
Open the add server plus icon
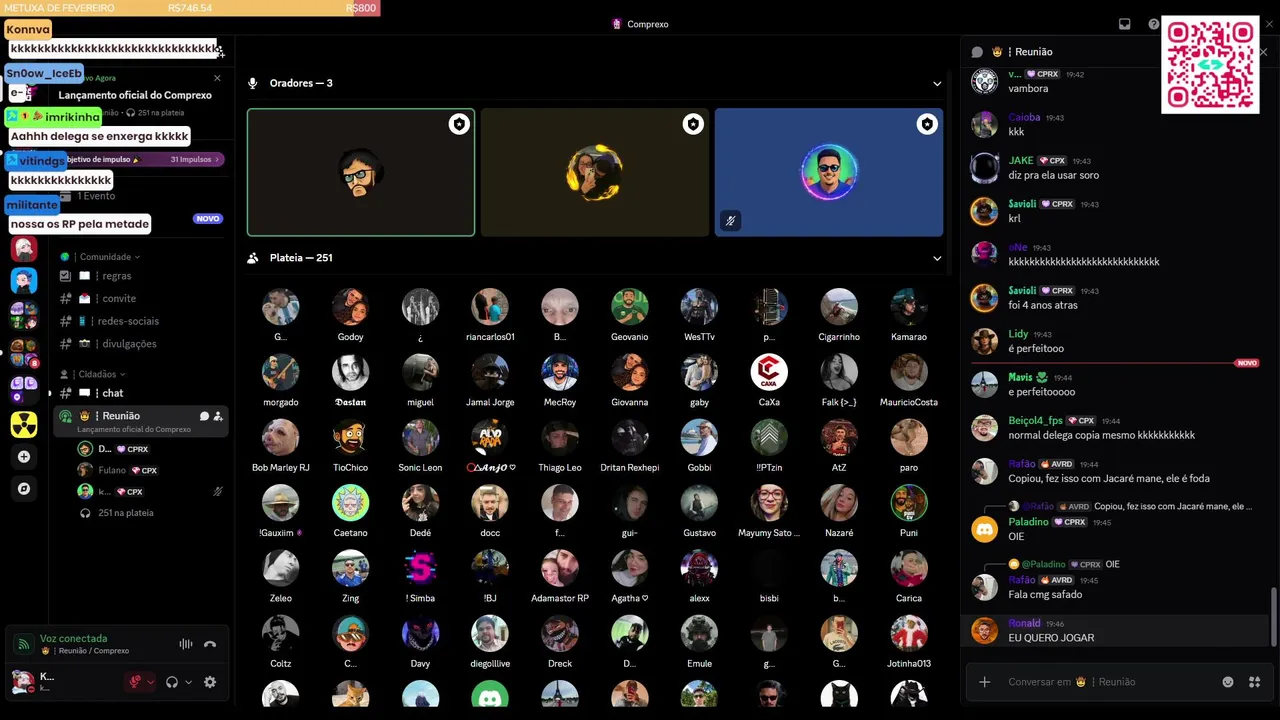[24, 457]
